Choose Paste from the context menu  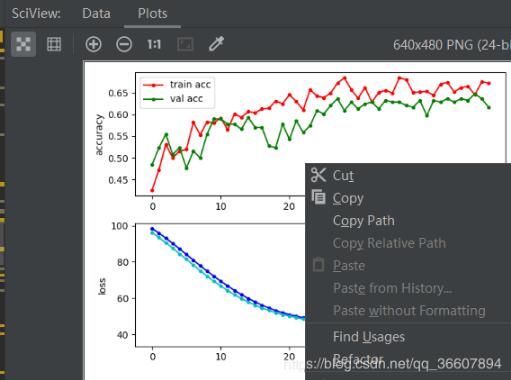(x=349, y=266)
